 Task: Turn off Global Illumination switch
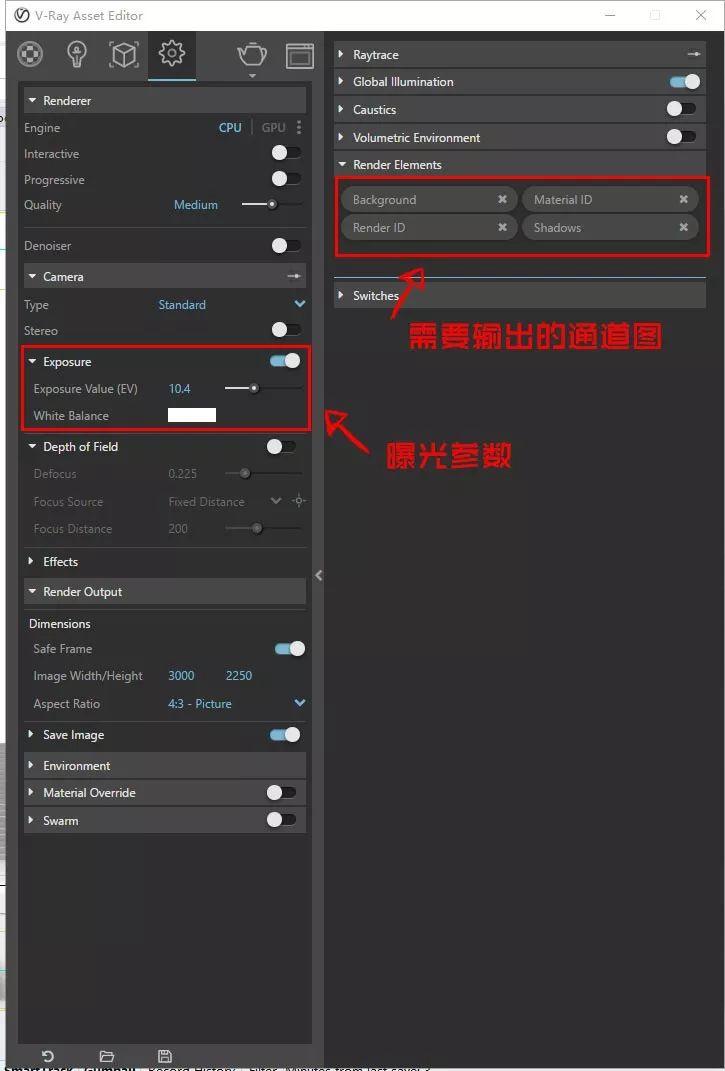(685, 82)
